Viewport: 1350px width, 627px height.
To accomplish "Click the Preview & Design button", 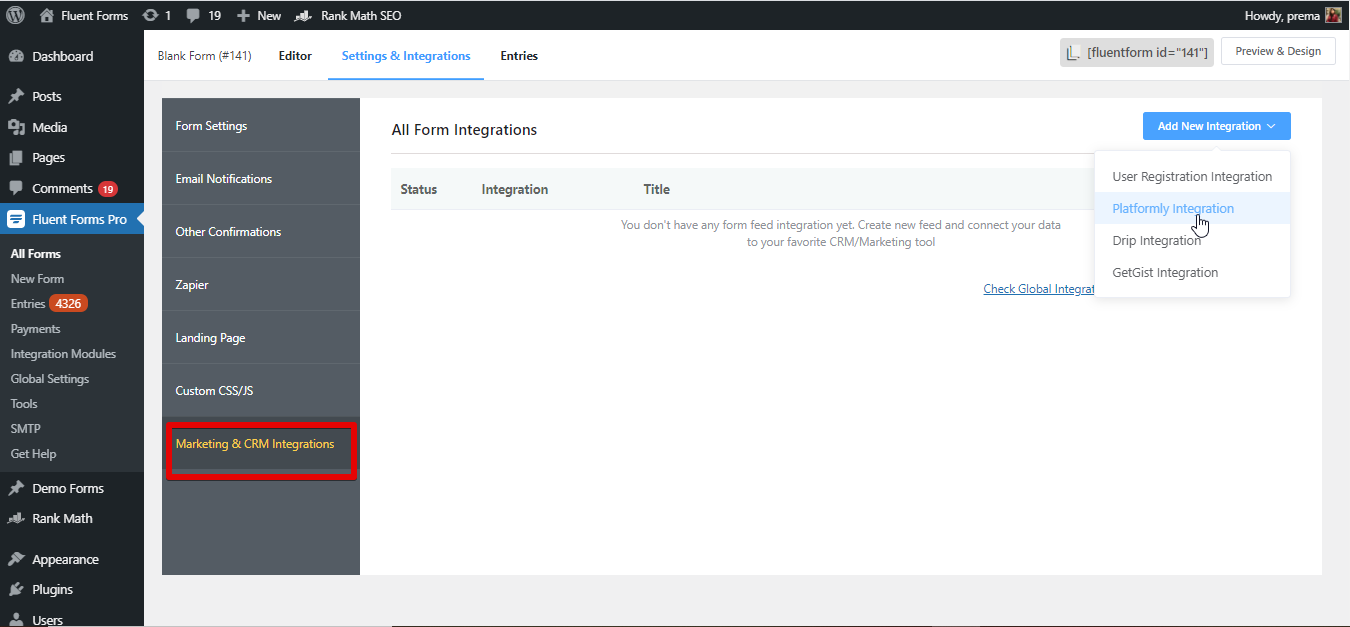I will (x=1278, y=51).
